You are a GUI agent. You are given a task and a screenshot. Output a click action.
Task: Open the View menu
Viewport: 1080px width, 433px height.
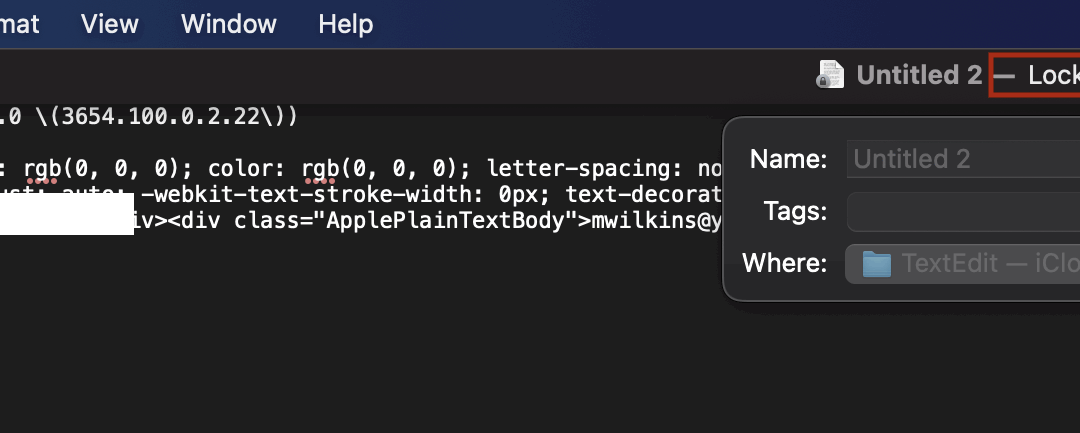coord(110,24)
